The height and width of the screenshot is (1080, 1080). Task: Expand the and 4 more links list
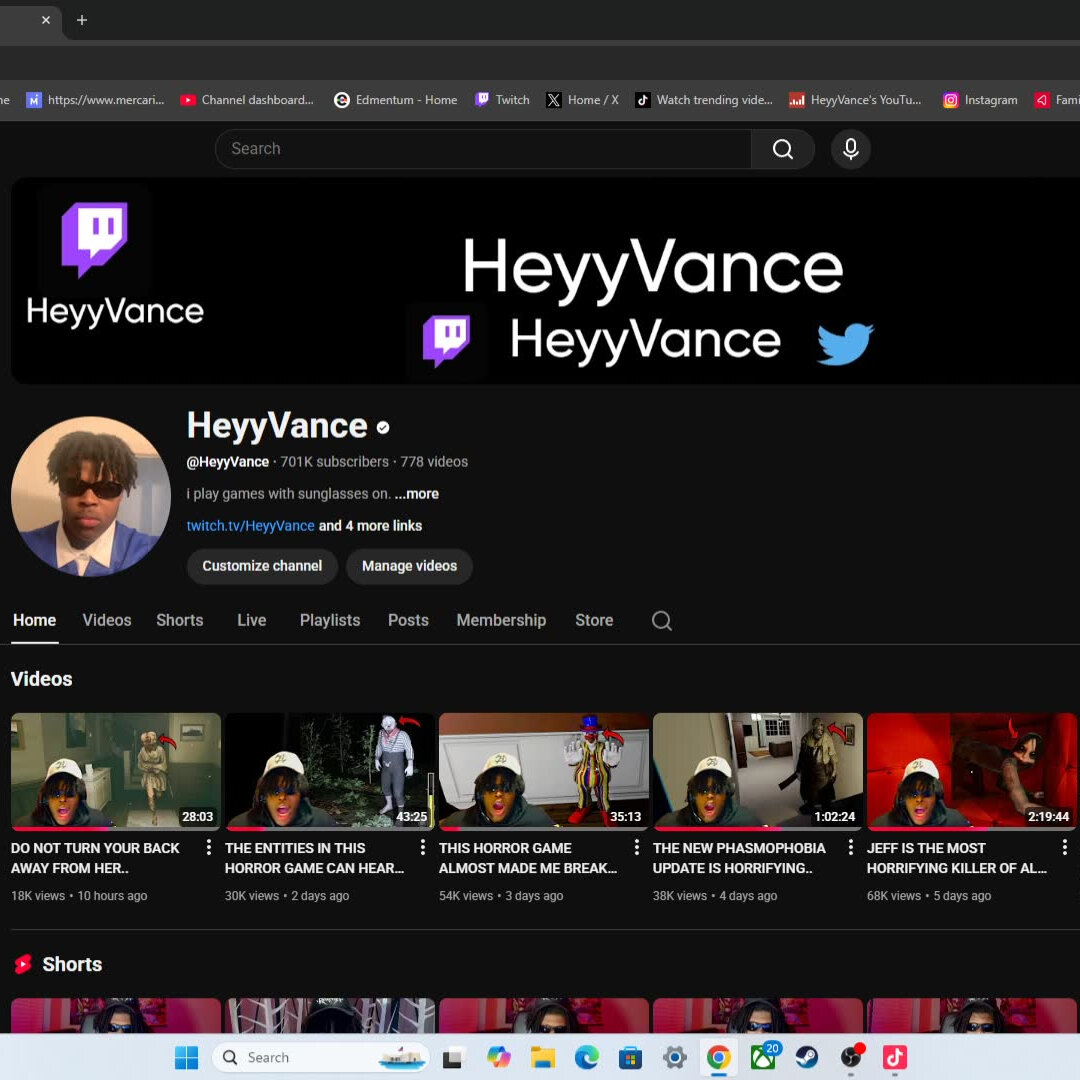(x=371, y=526)
